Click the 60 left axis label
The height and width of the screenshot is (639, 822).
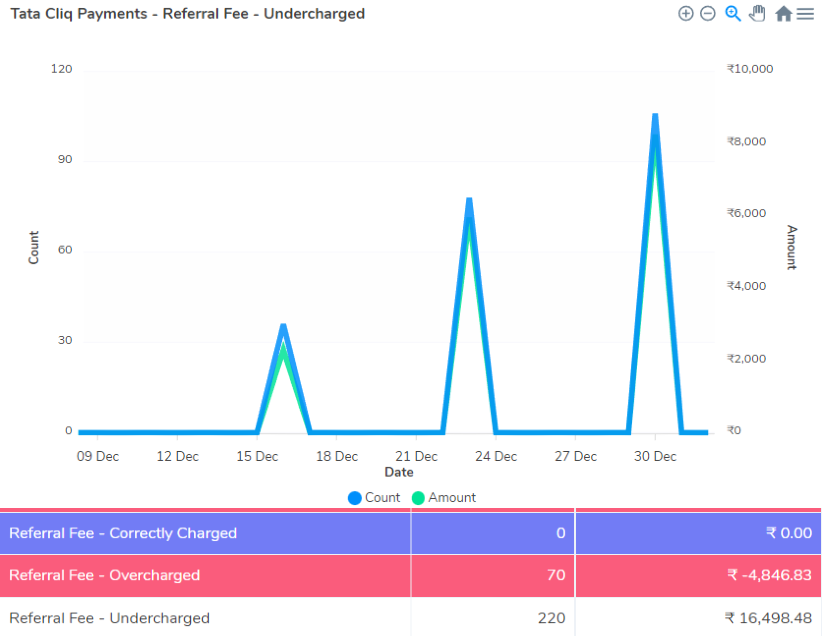(65, 250)
